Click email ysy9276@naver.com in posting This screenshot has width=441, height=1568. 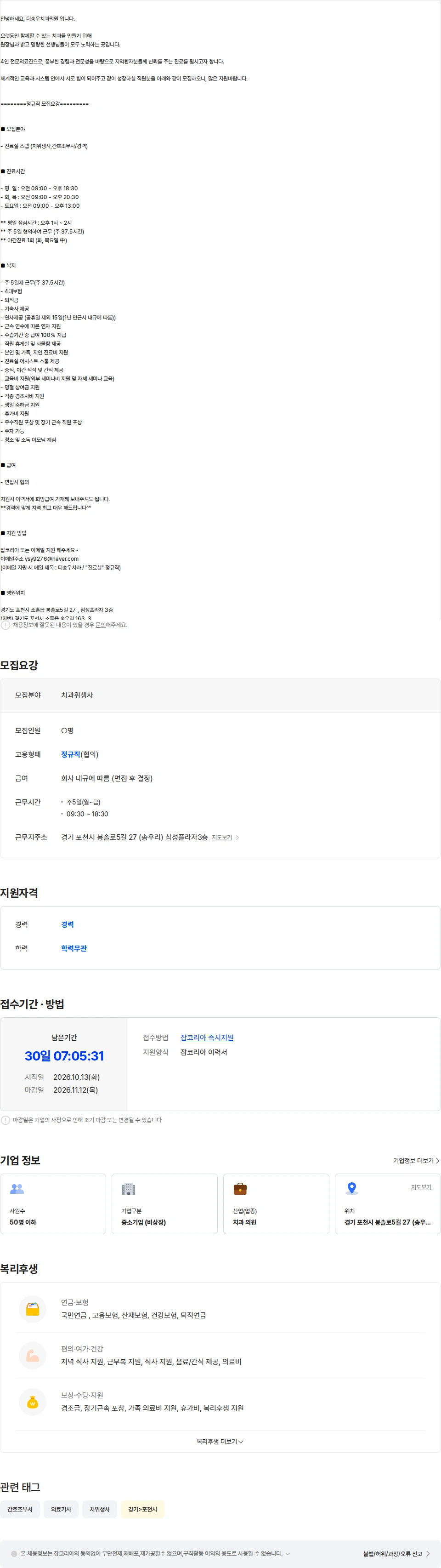(52, 559)
